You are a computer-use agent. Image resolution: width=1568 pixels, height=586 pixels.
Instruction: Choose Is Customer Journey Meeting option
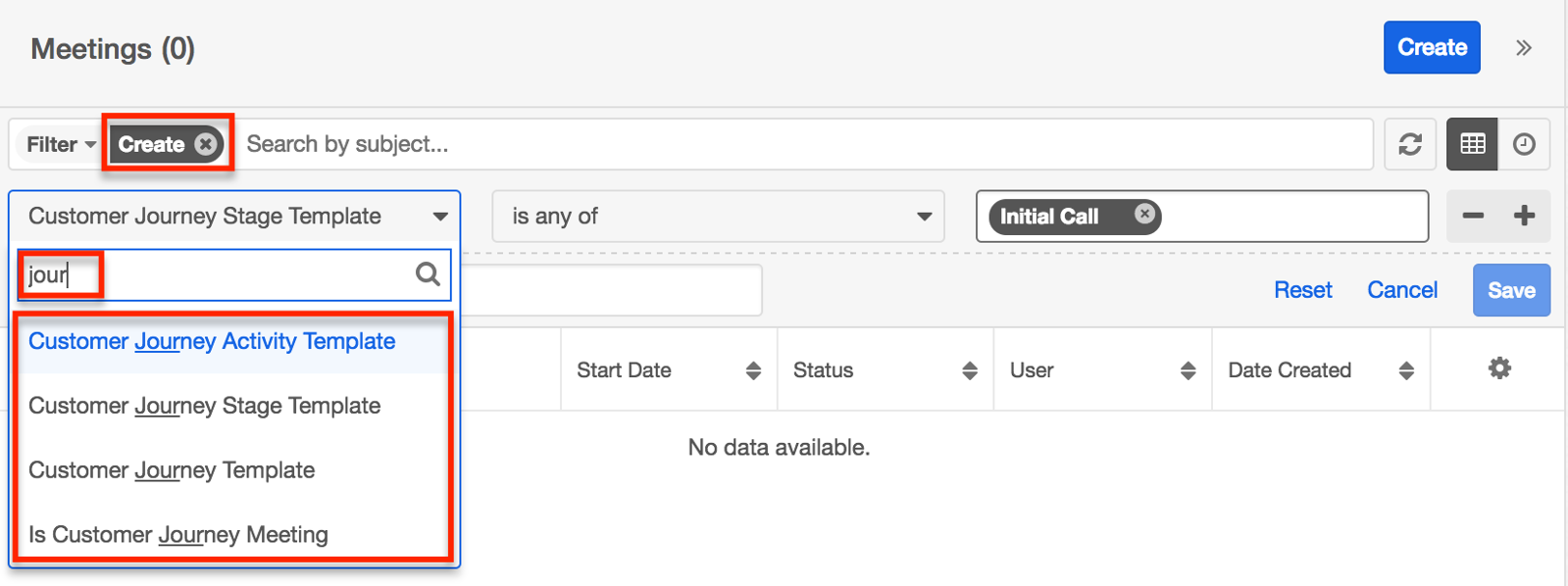pyautogui.click(x=178, y=535)
